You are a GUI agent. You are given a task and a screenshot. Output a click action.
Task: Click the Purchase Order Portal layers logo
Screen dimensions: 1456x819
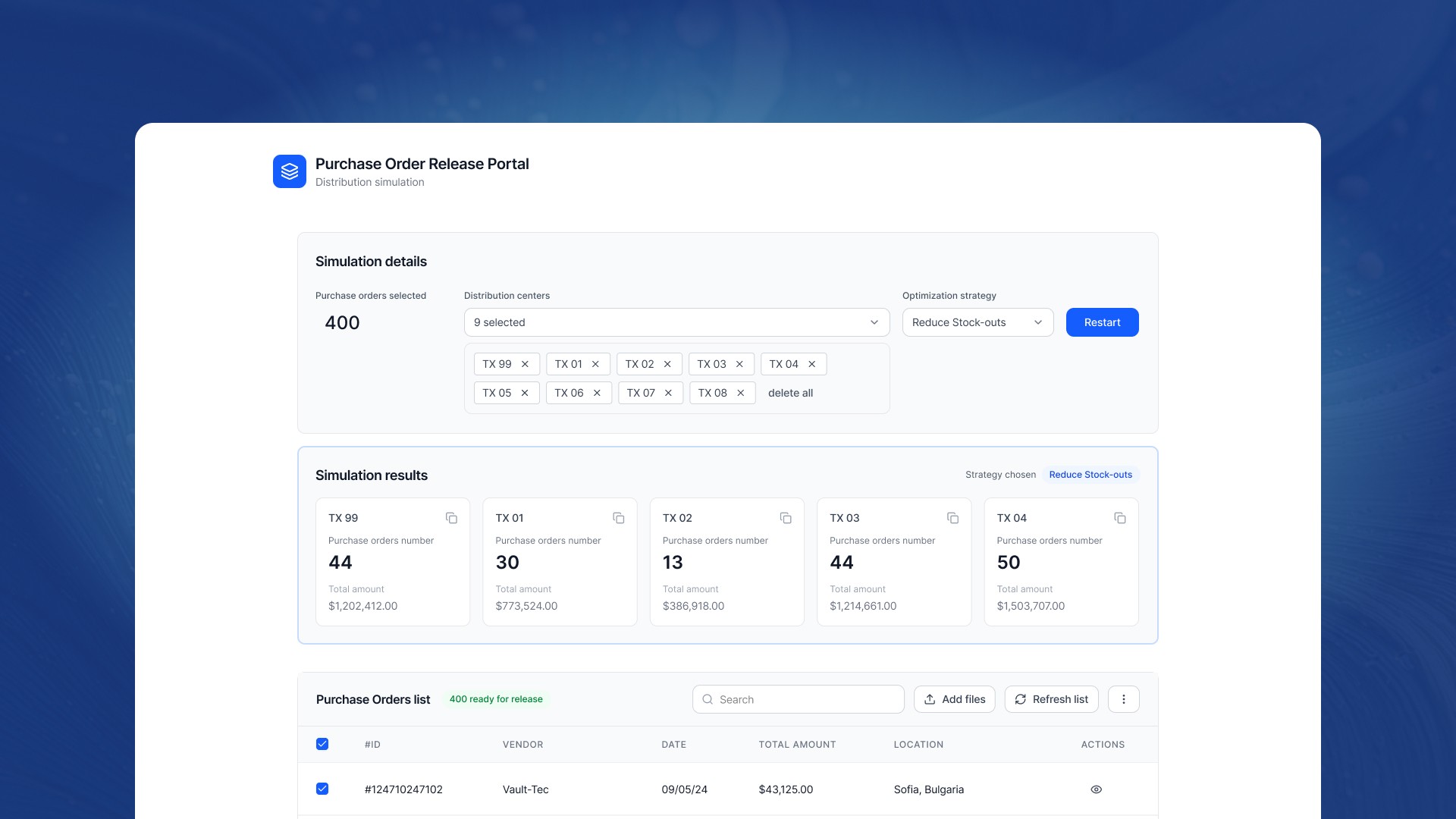click(289, 171)
